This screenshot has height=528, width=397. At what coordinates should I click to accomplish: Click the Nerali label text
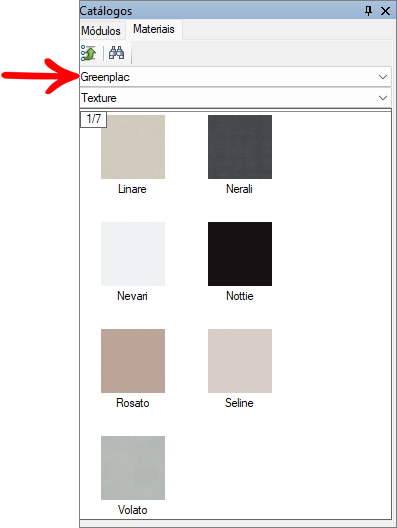pyautogui.click(x=239, y=189)
